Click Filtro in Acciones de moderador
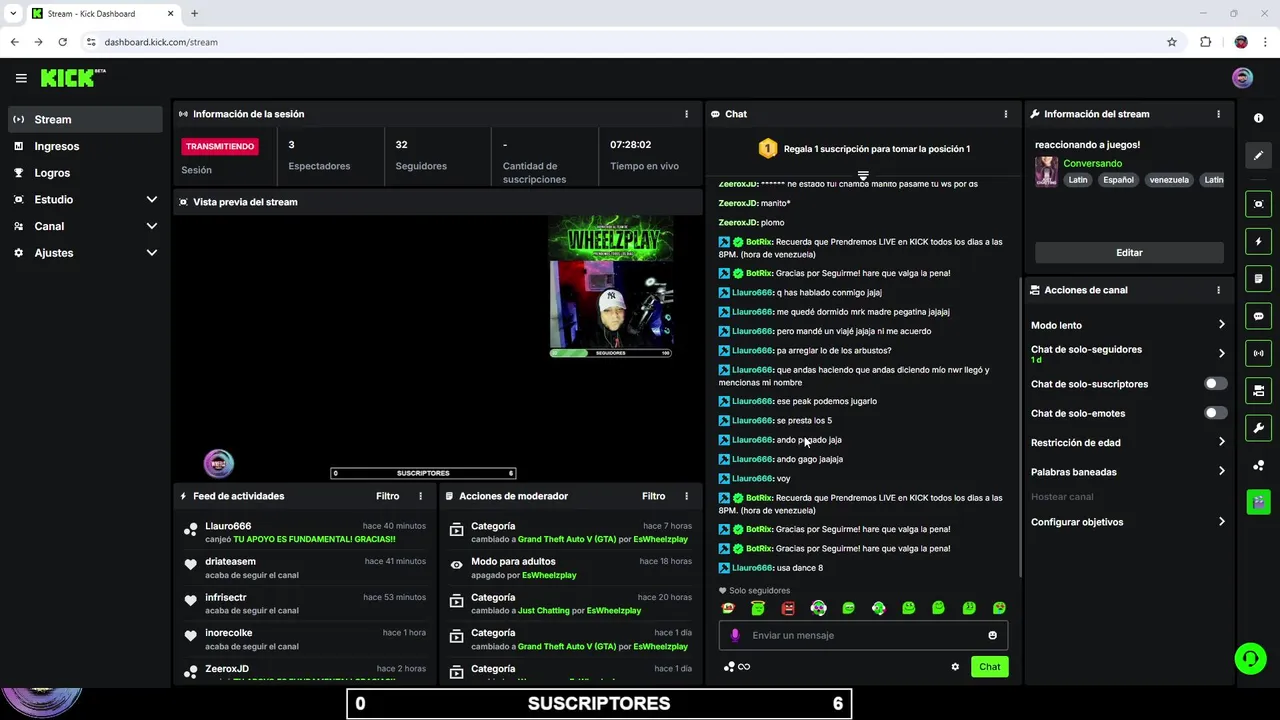Viewport: 1280px width, 720px height. coord(653,496)
